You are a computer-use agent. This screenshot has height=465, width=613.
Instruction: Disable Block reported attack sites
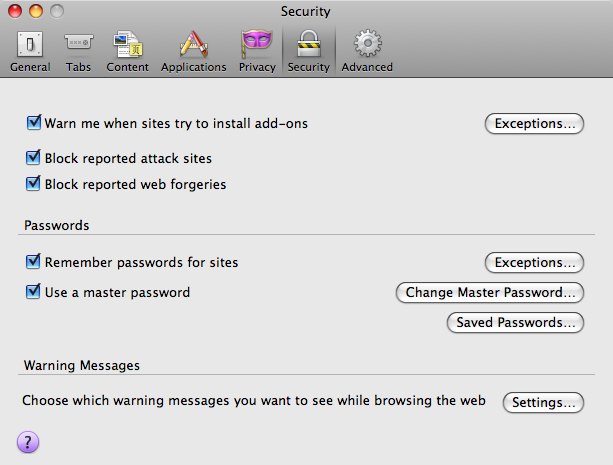tap(34, 158)
